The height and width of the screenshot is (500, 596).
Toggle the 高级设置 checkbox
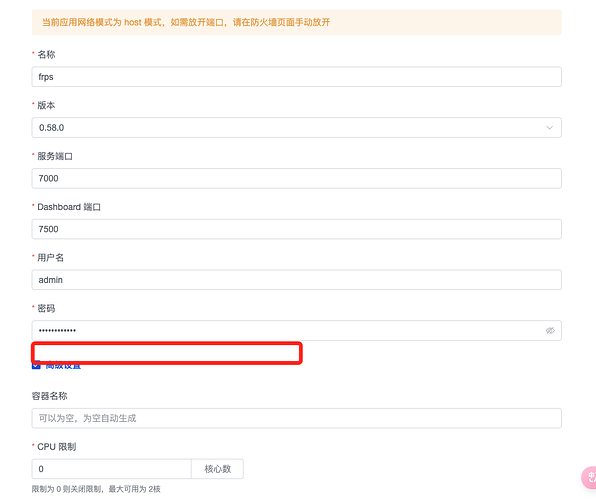(x=36, y=366)
